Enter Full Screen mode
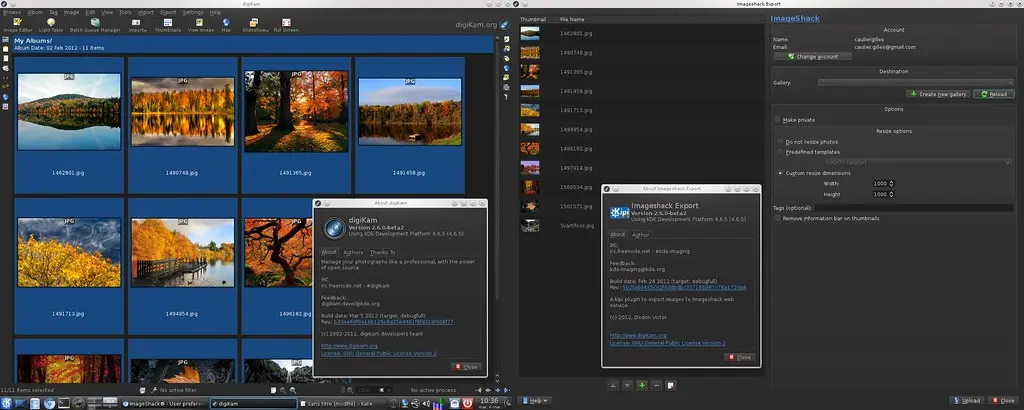The height and width of the screenshot is (410, 1024). click(285, 25)
